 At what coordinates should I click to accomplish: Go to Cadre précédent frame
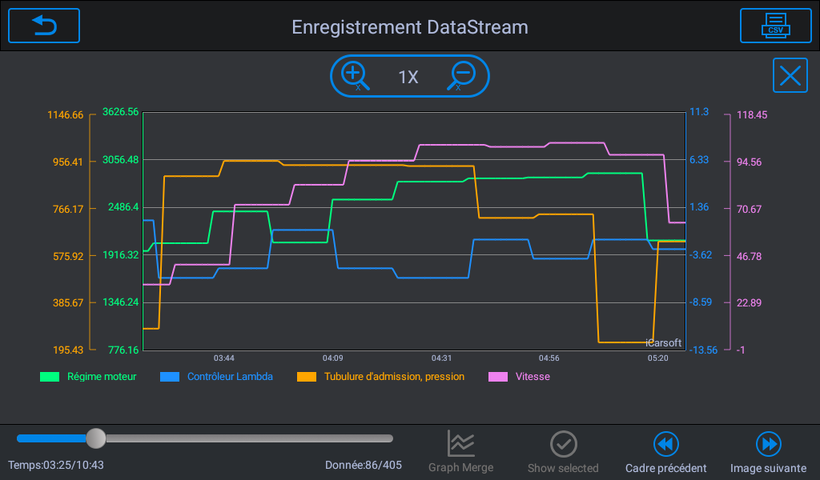pos(666,452)
